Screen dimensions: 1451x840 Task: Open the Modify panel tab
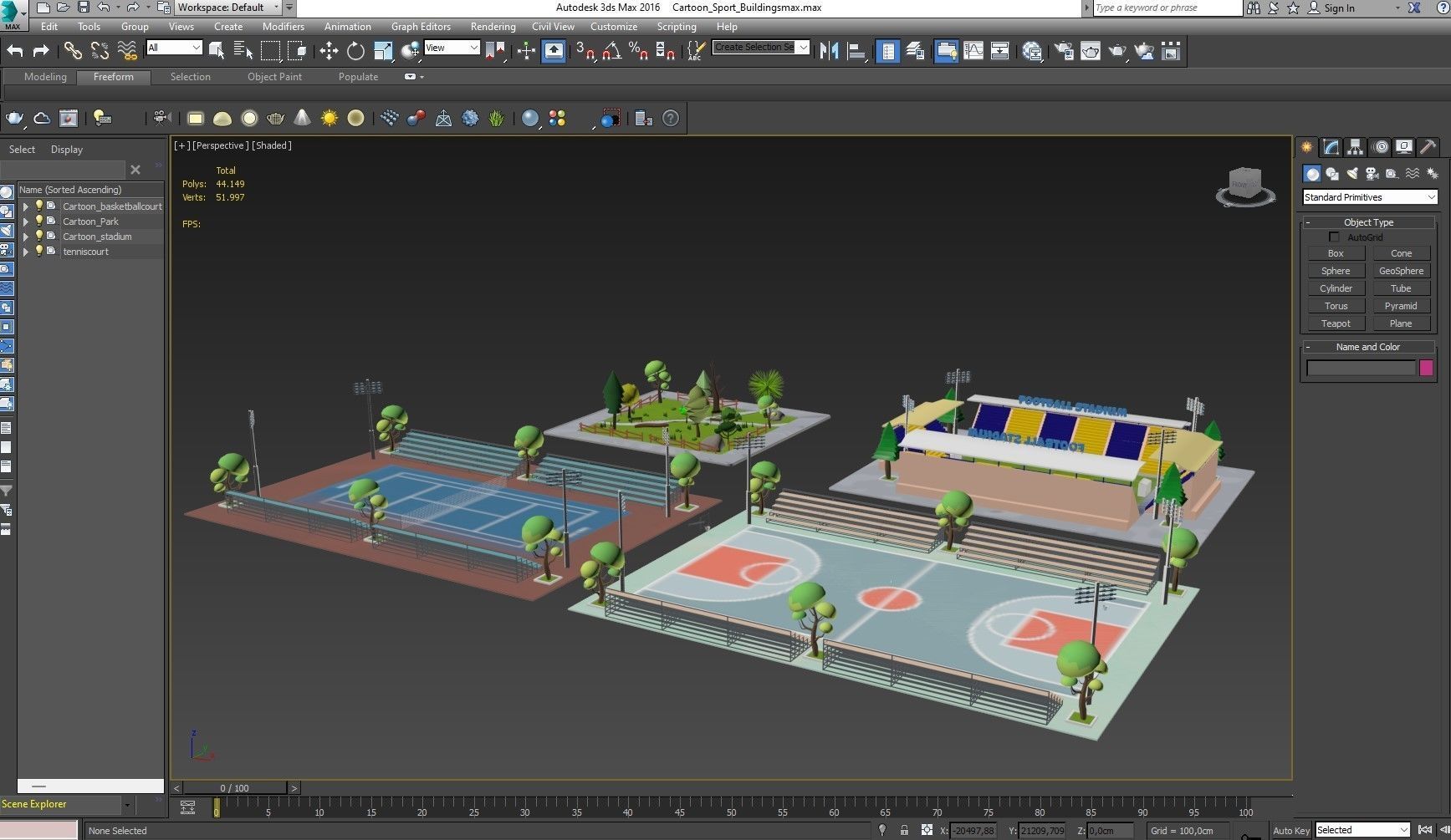click(1331, 147)
